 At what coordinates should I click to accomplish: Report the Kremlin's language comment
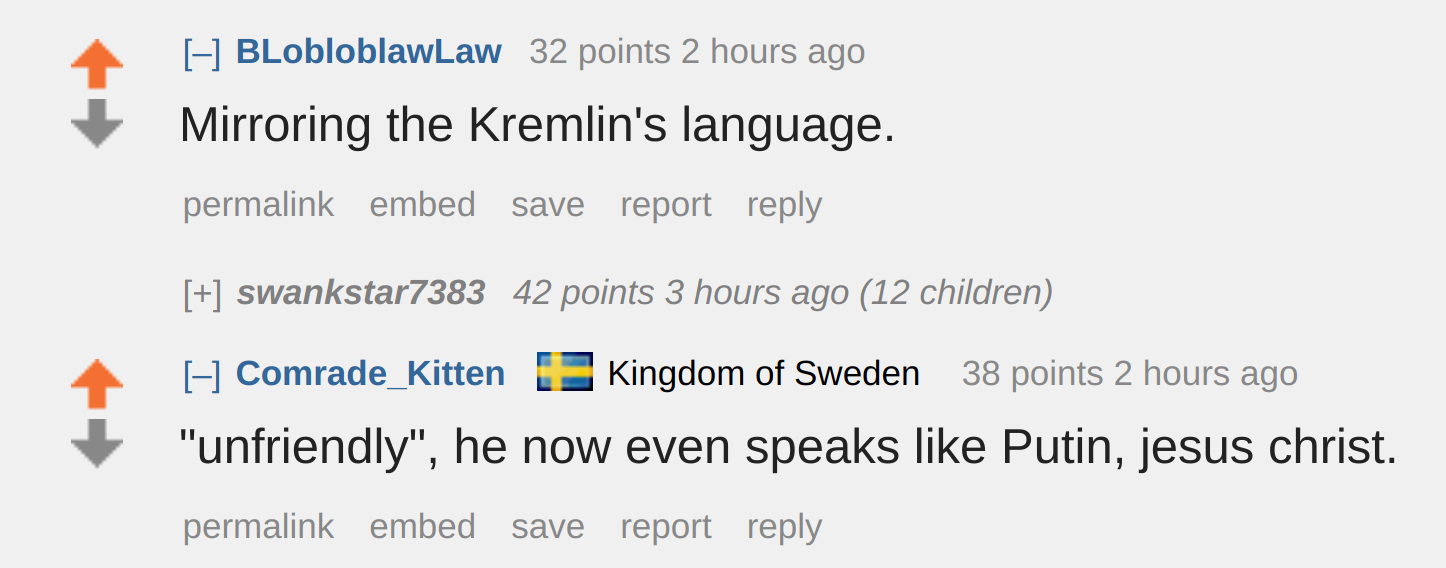[666, 205]
